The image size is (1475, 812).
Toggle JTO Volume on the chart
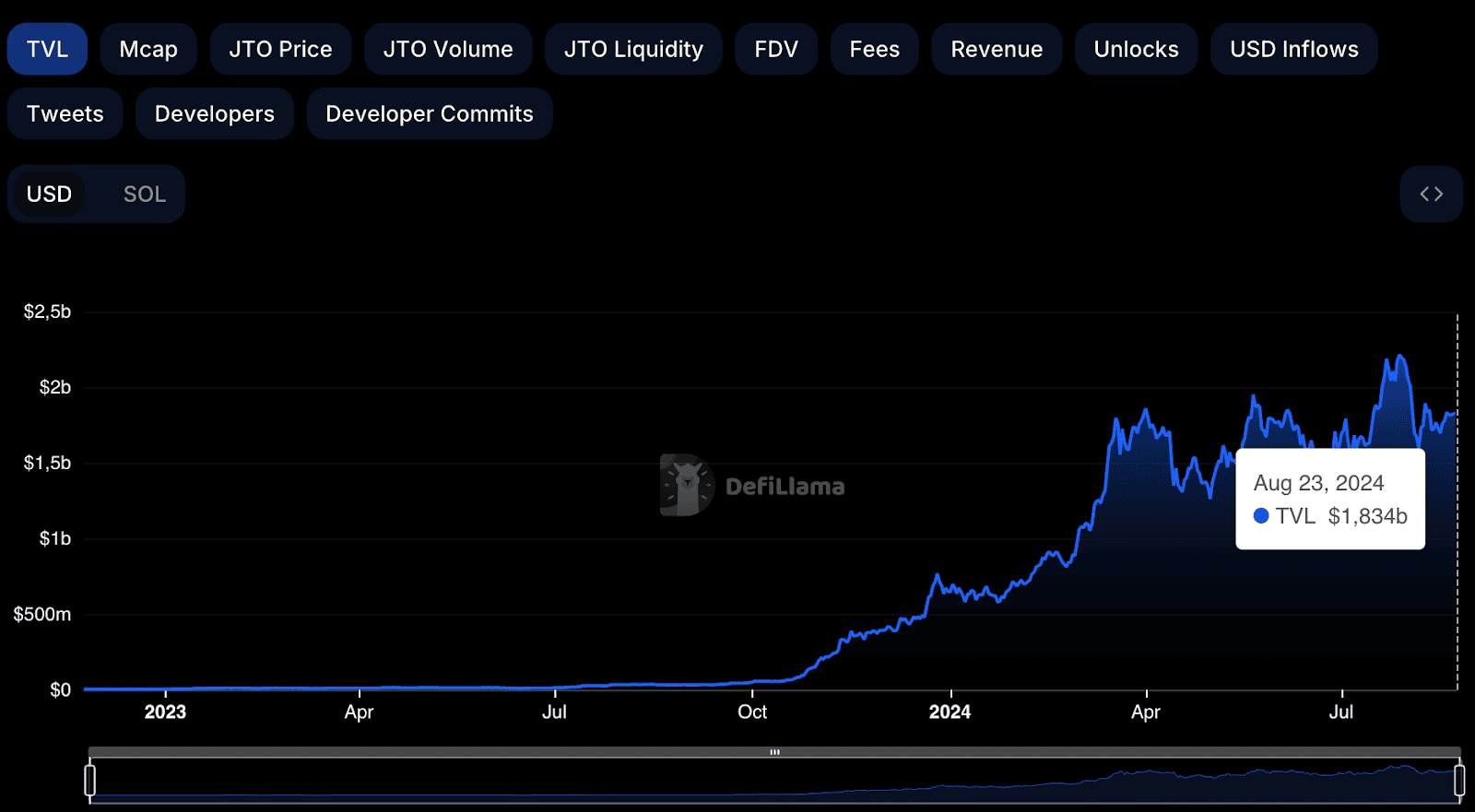pyautogui.click(x=448, y=49)
